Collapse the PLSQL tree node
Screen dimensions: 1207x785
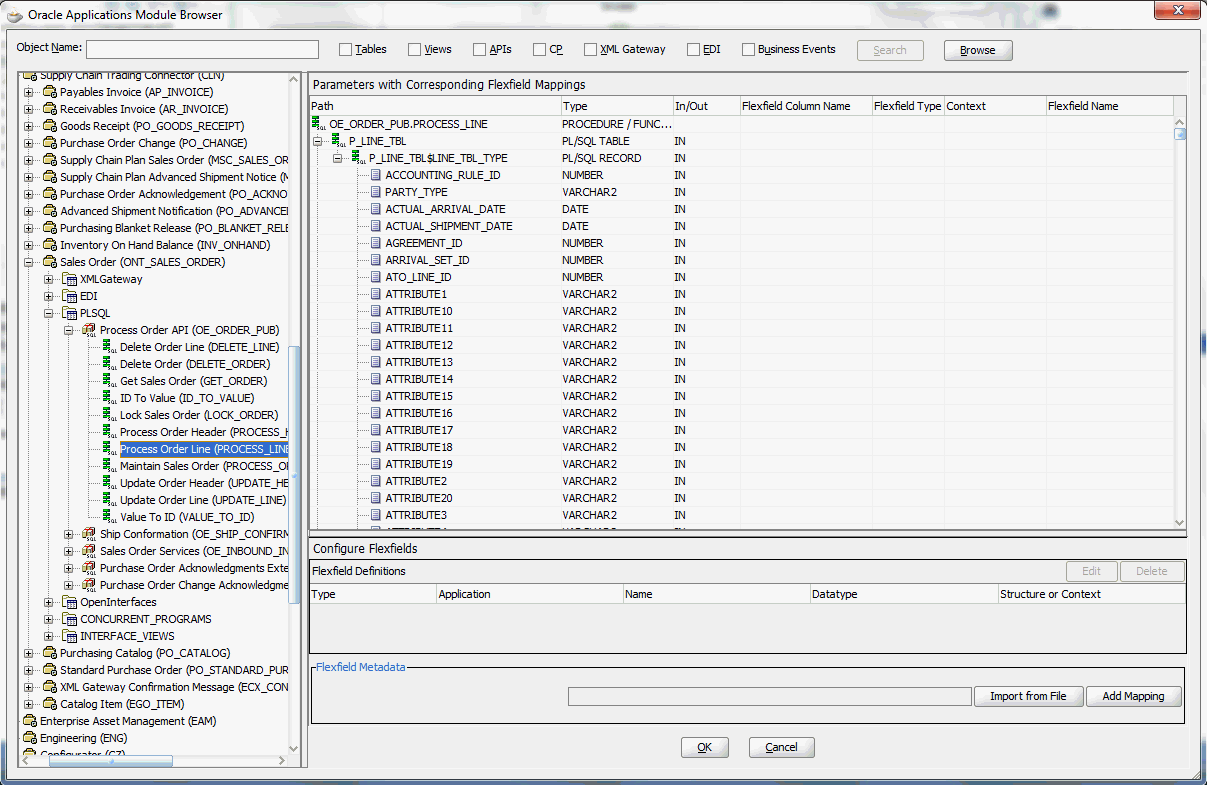point(49,313)
